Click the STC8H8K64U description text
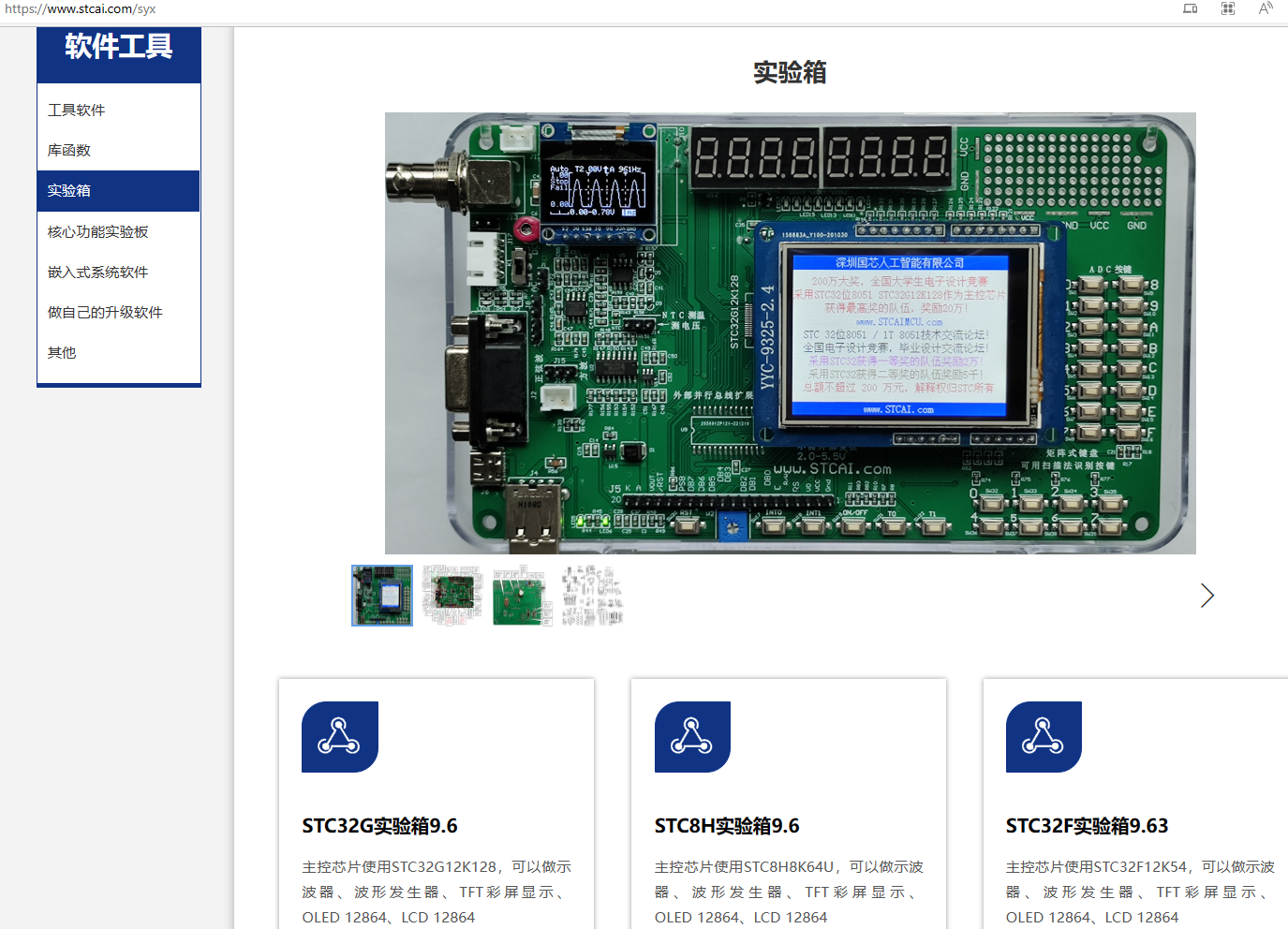1288x929 pixels. coord(789,892)
